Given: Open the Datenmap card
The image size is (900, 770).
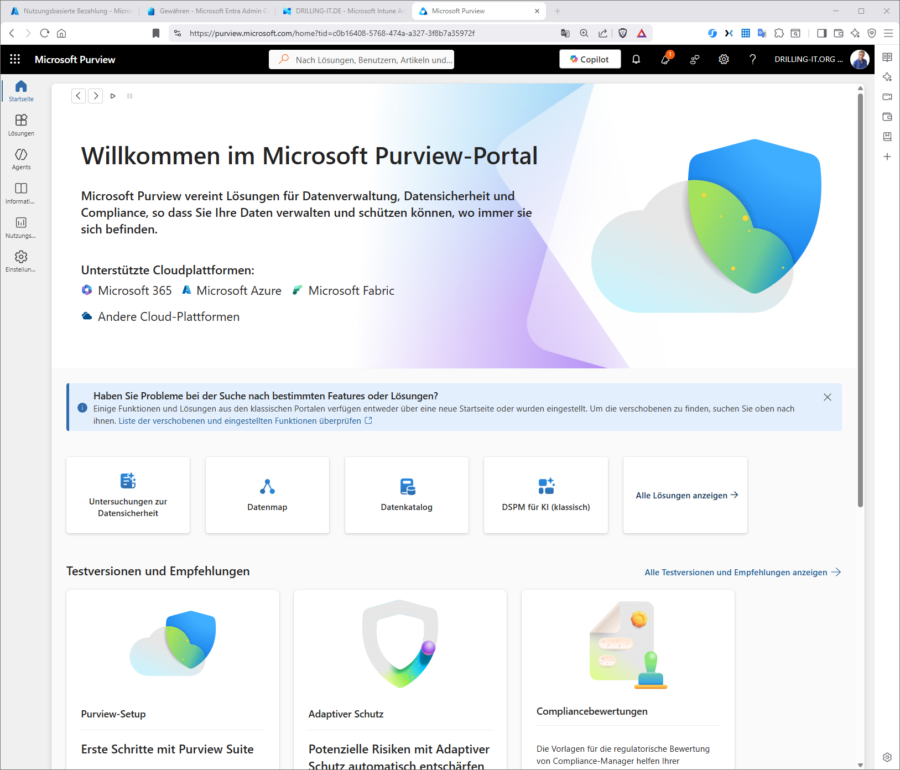Looking at the screenshot, I should [267, 495].
